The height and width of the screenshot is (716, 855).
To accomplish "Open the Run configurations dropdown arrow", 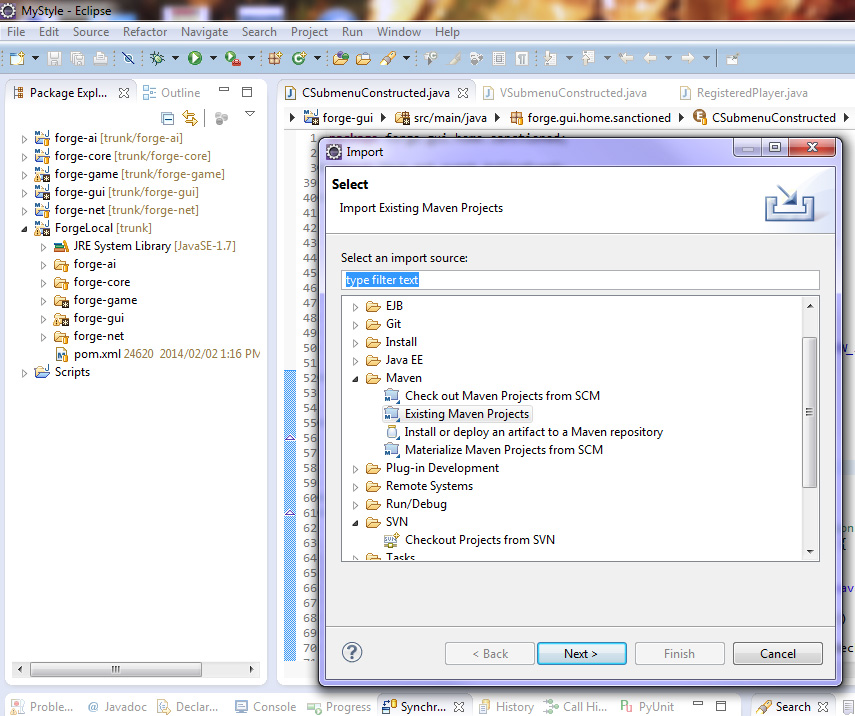I will (213, 58).
